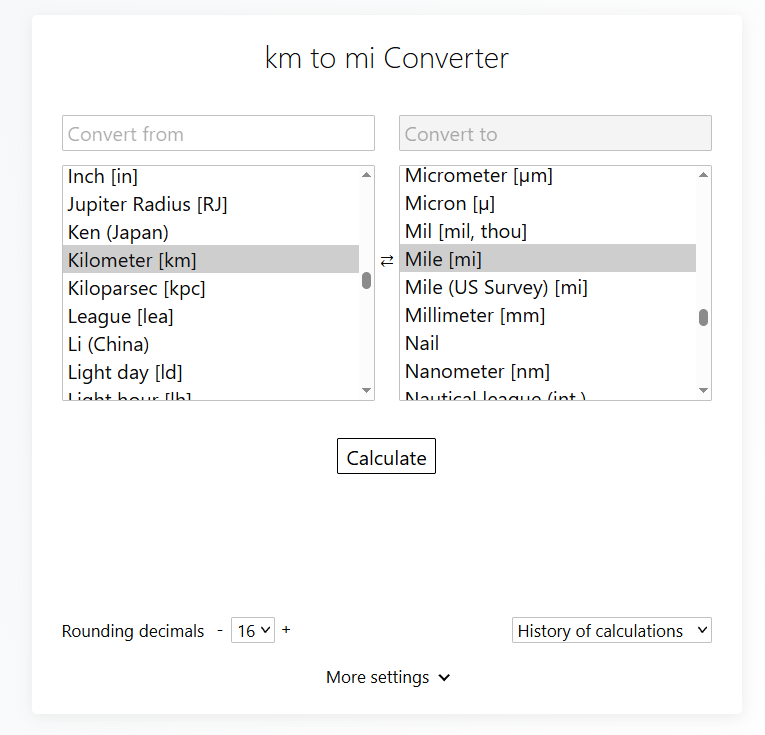This screenshot has height=735, width=765.
Task: Open History of calculations dropdown
Action: (611, 631)
